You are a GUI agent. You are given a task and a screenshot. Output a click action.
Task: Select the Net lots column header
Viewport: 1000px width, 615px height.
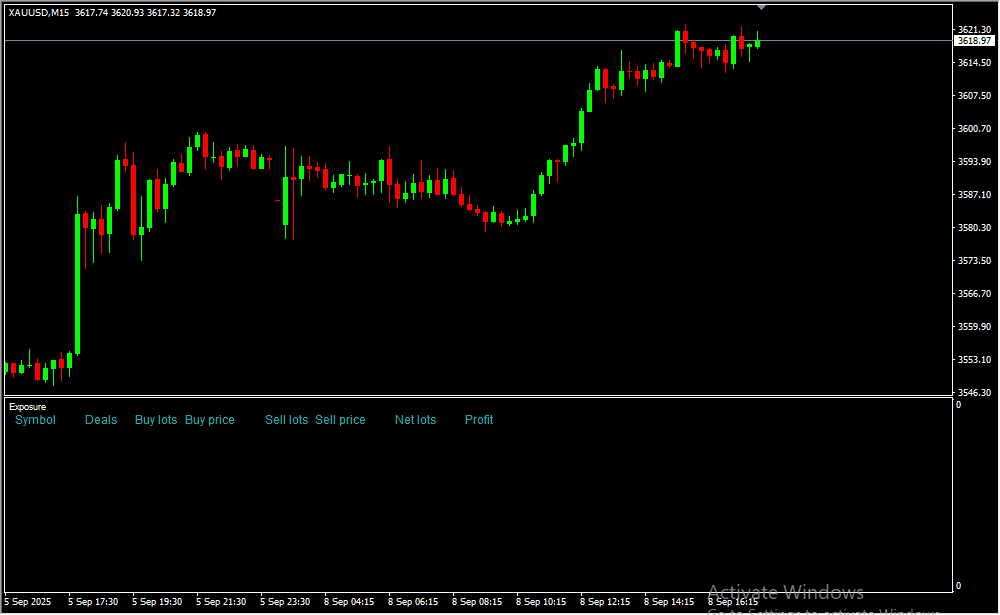coord(415,420)
